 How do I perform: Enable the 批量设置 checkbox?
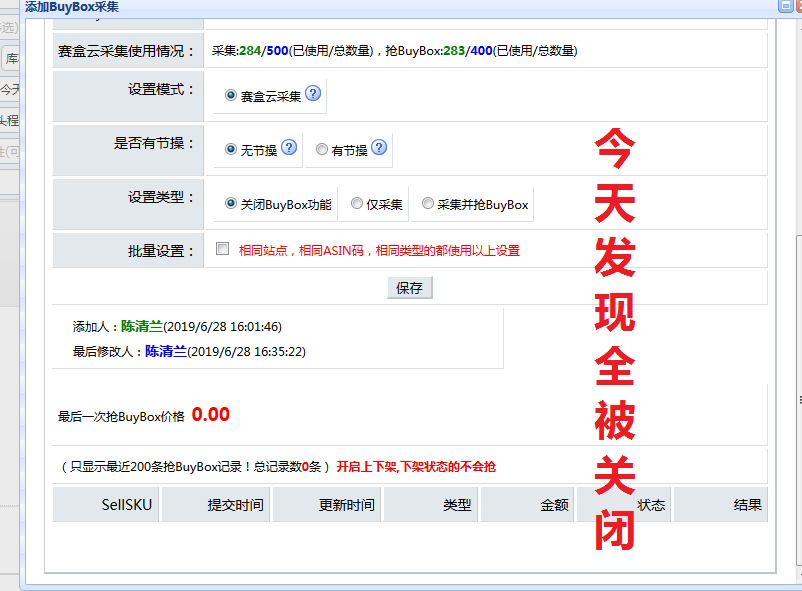(x=222, y=249)
